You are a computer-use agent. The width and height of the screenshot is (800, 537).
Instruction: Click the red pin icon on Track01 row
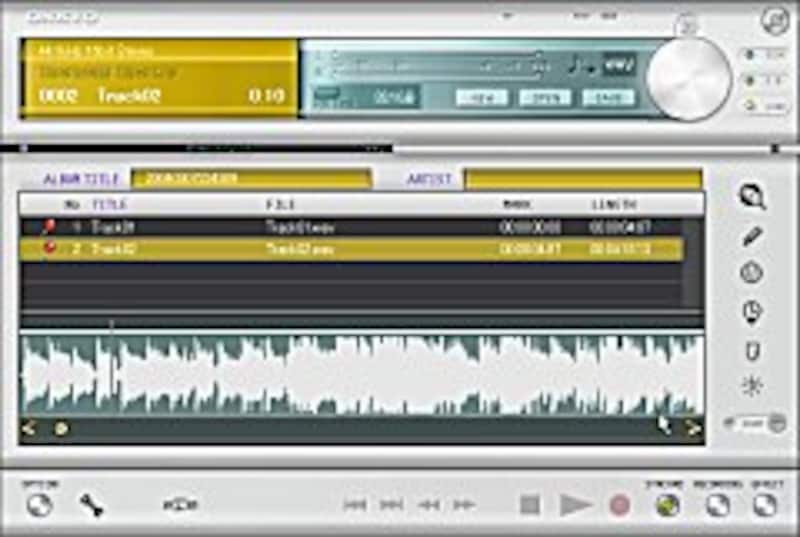[49, 226]
